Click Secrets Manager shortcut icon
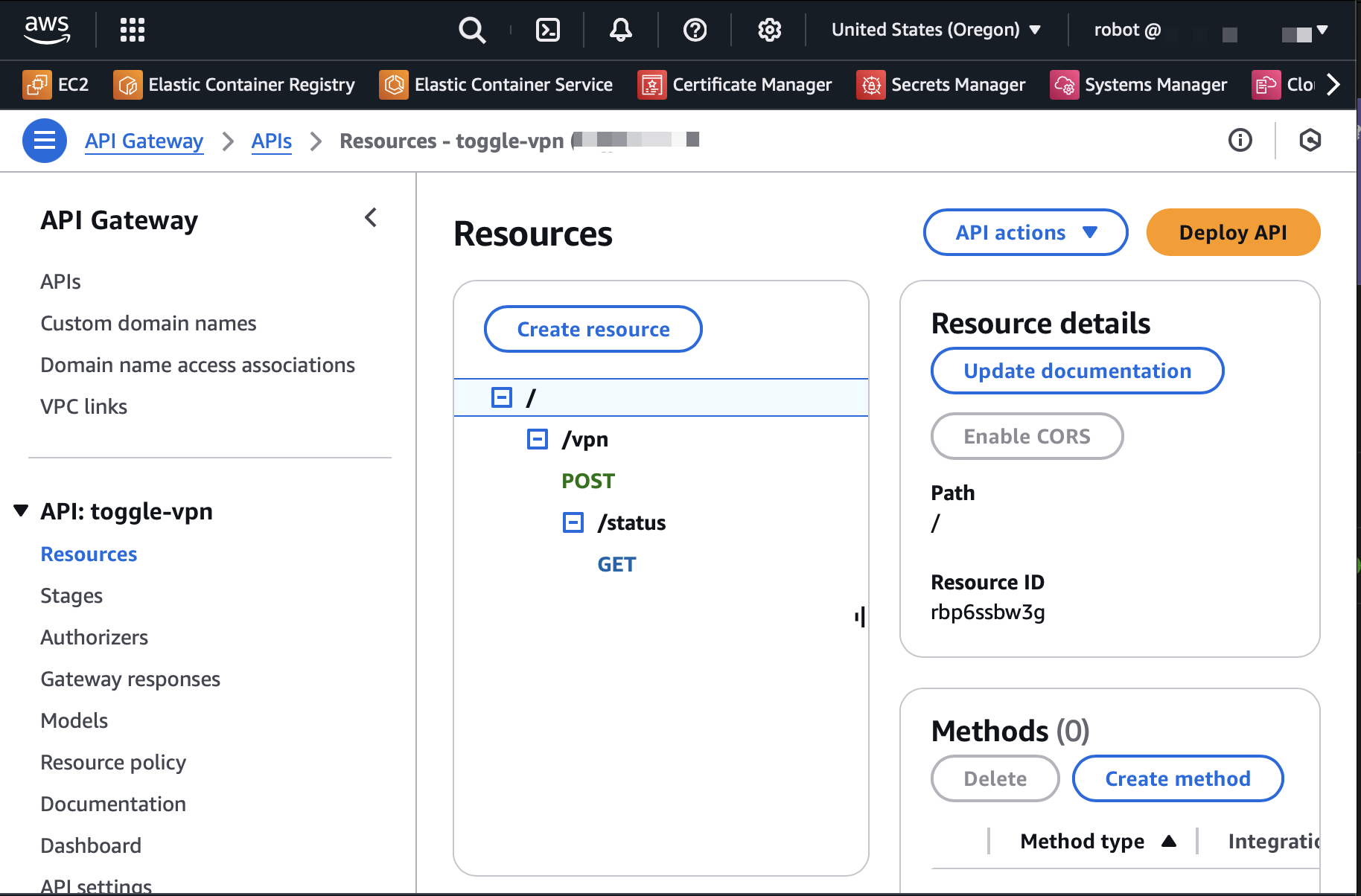1361x896 pixels. [x=871, y=85]
